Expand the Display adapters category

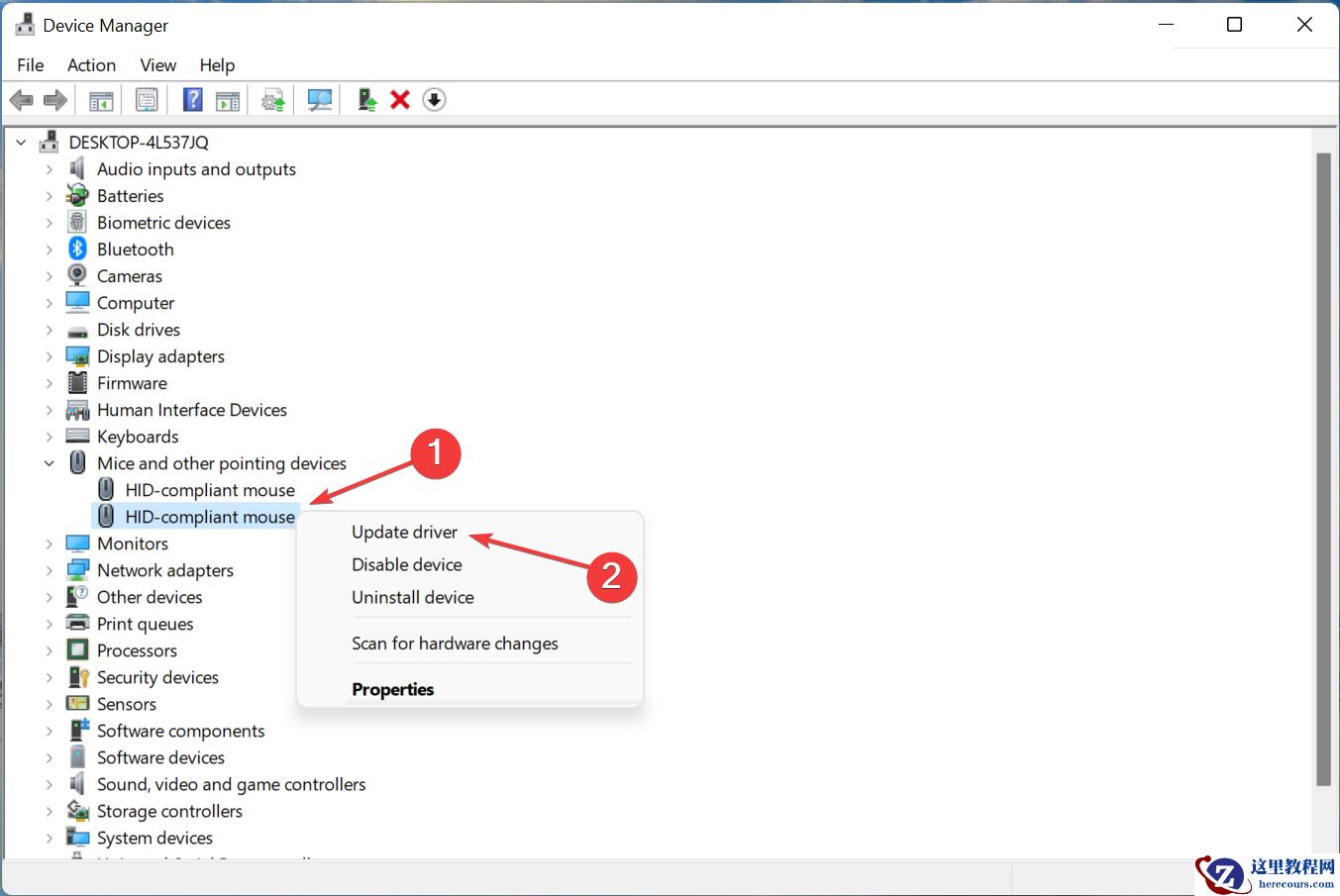click(x=49, y=356)
